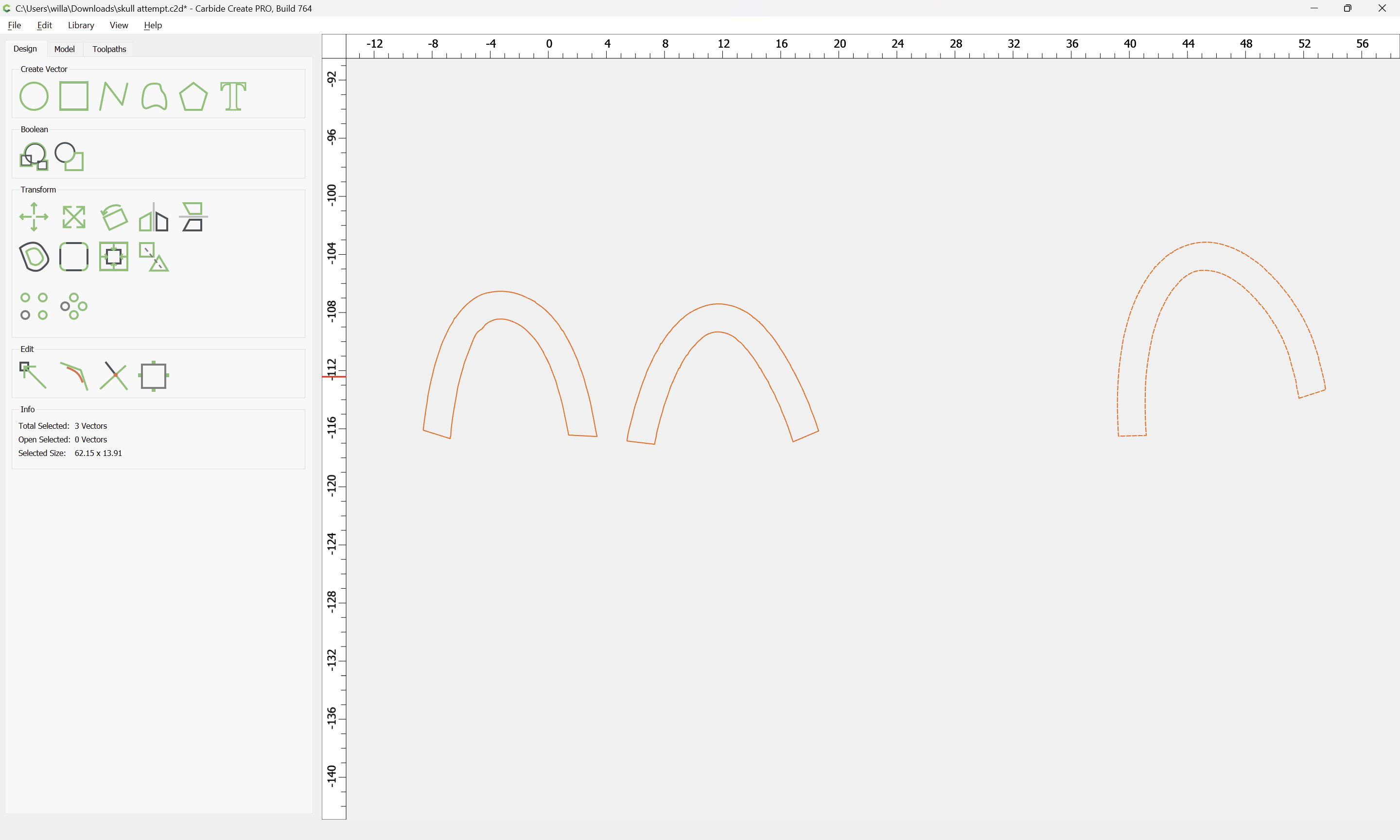Select the Rectangle vector tool
Image resolution: width=1400 pixels, height=840 pixels.
click(x=73, y=96)
